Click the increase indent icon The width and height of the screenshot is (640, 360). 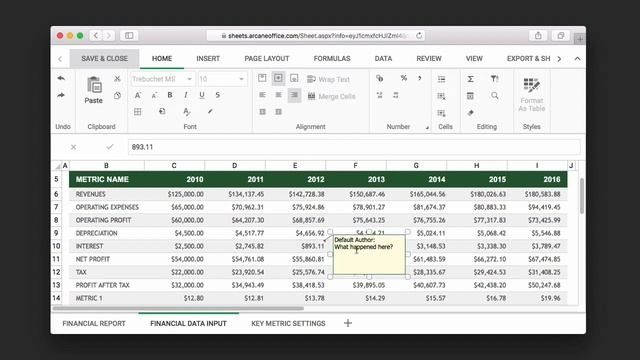278,111
